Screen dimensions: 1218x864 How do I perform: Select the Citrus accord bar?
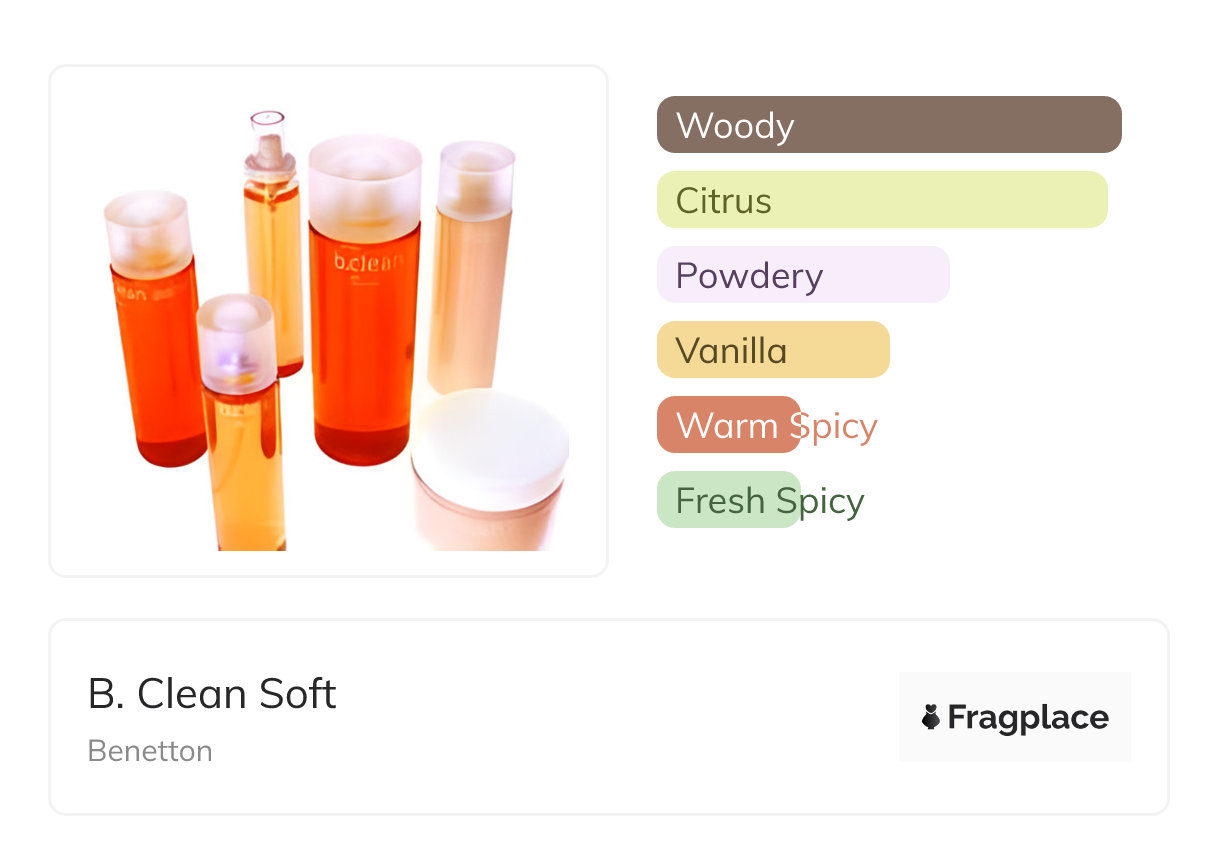[x=882, y=200]
